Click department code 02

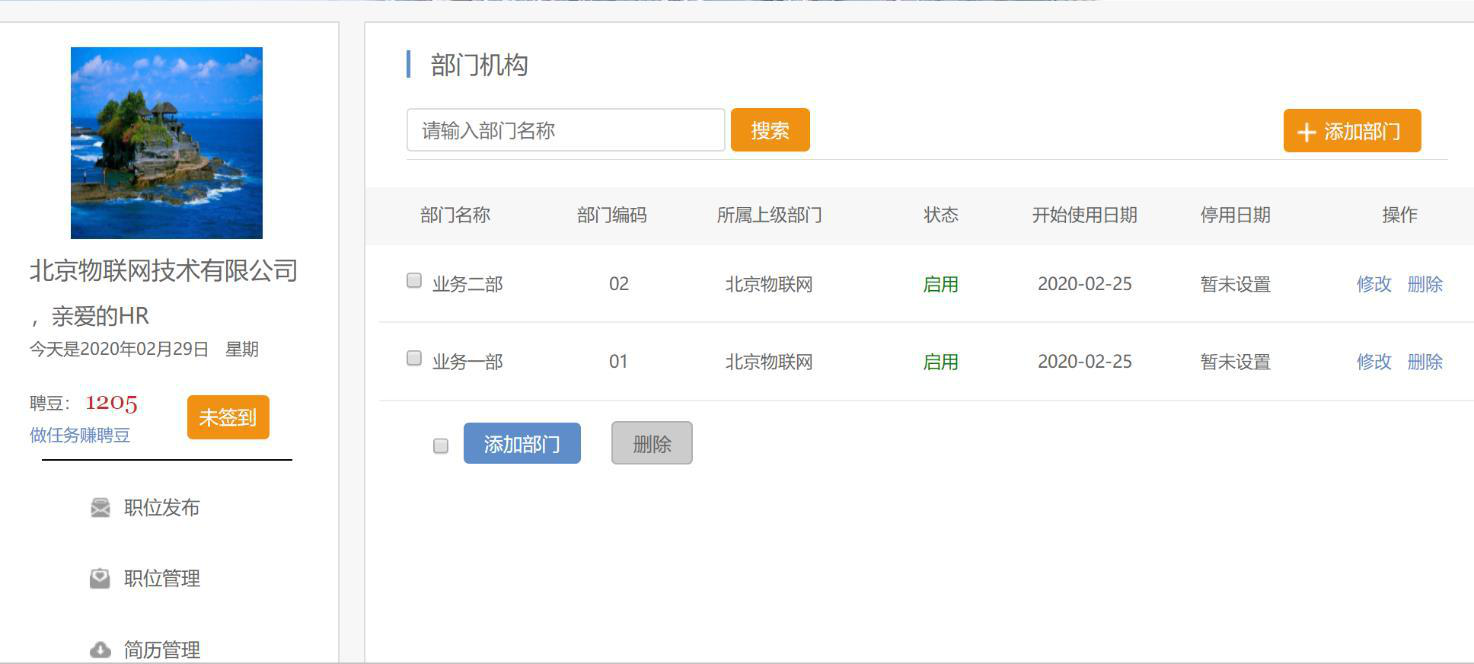[x=619, y=284]
